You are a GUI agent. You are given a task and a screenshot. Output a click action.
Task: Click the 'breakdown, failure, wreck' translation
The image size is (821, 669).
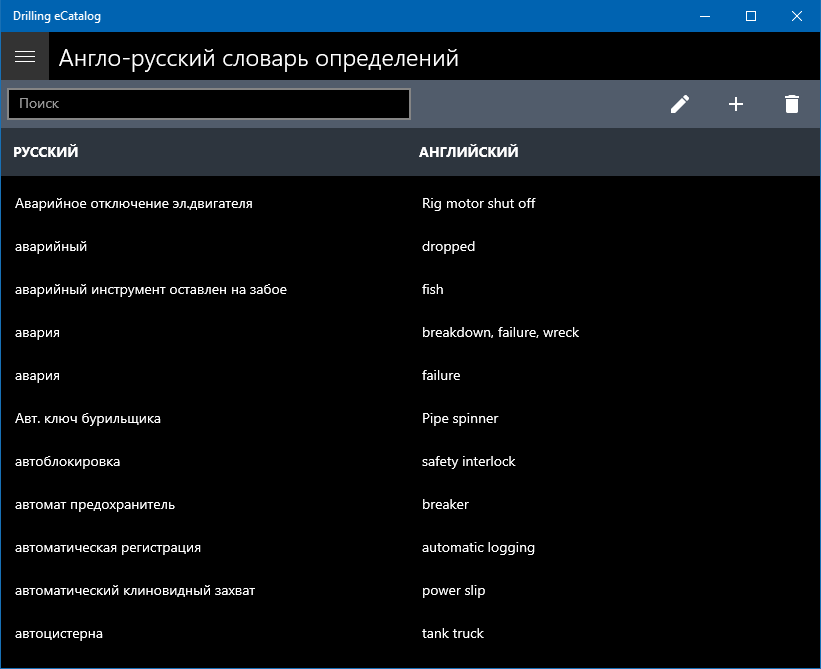pos(500,333)
